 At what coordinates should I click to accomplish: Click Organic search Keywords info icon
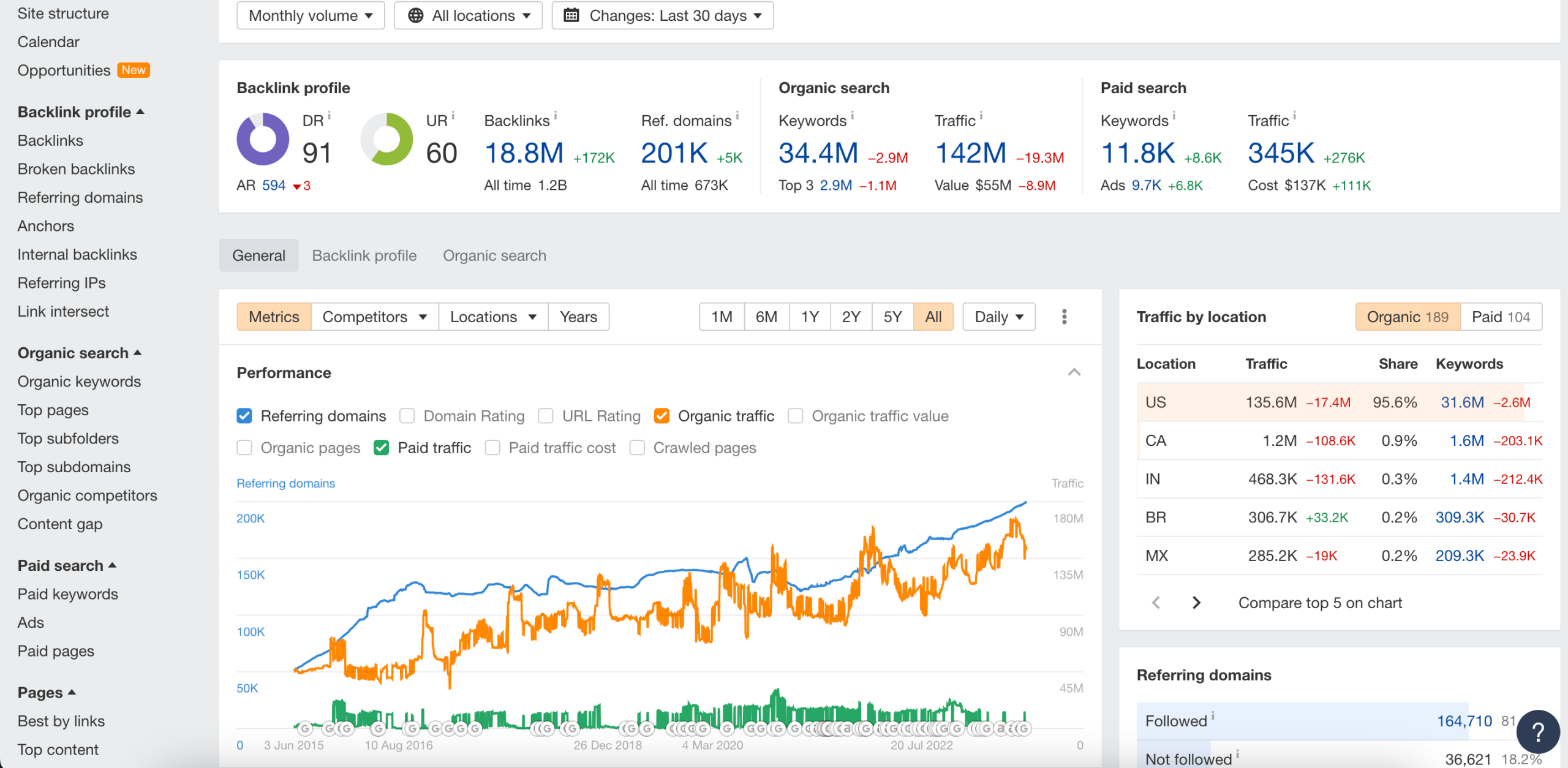[x=852, y=115]
